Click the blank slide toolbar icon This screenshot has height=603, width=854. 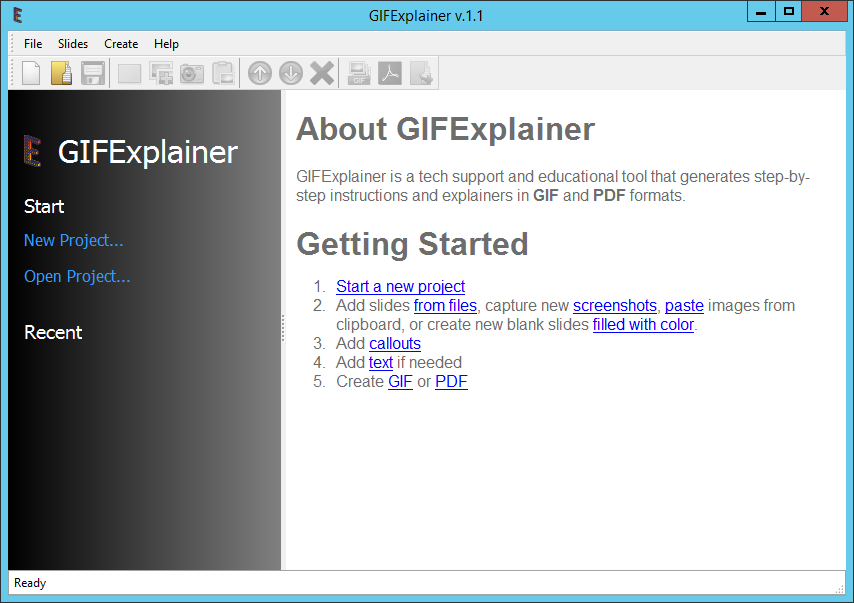point(130,73)
